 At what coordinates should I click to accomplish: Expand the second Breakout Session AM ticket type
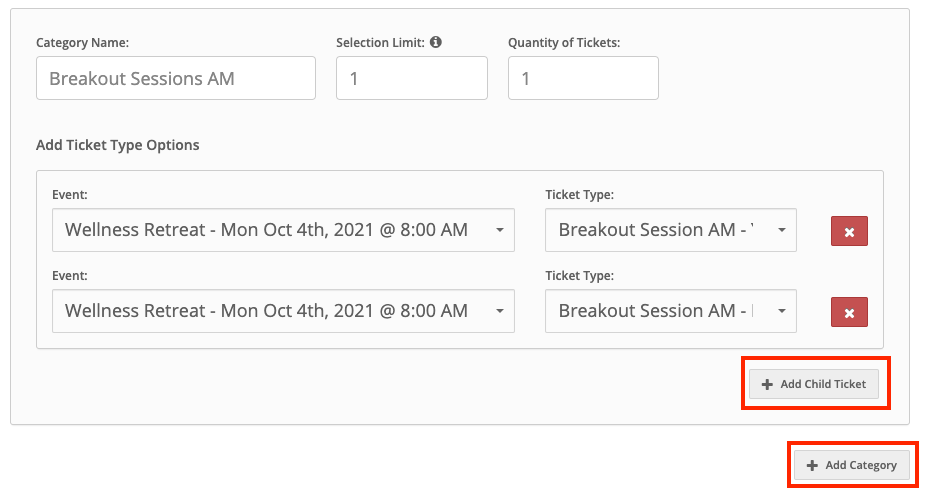[671, 311]
